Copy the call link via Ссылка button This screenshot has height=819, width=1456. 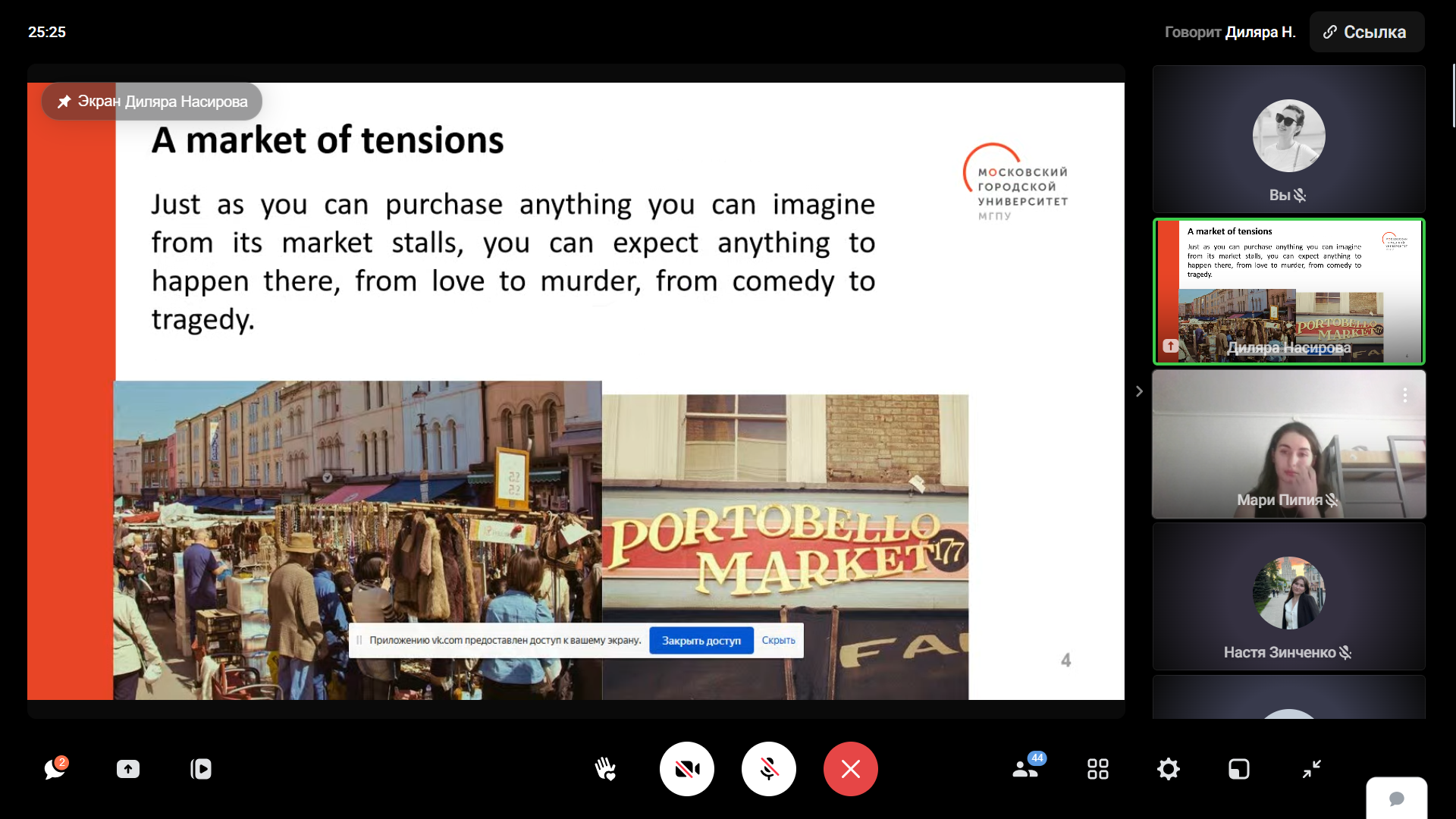[1367, 32]
